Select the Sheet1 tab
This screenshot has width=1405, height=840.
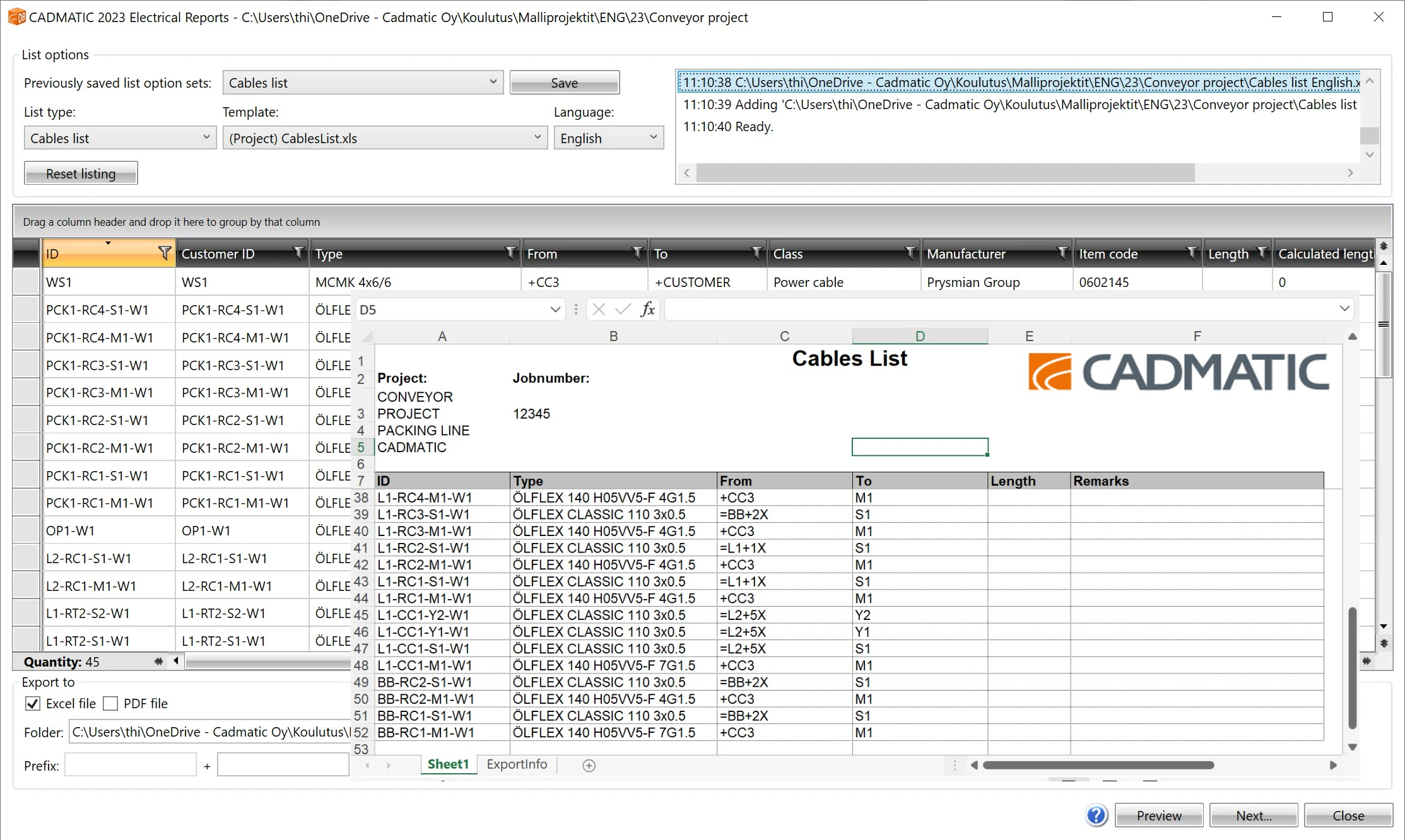(x=448, y=764)
